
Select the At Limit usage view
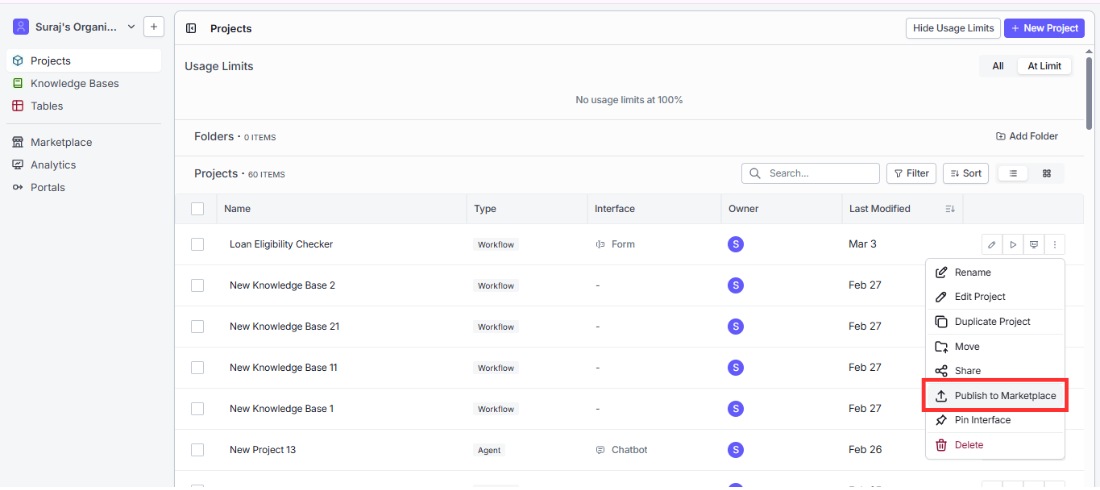1045,66
